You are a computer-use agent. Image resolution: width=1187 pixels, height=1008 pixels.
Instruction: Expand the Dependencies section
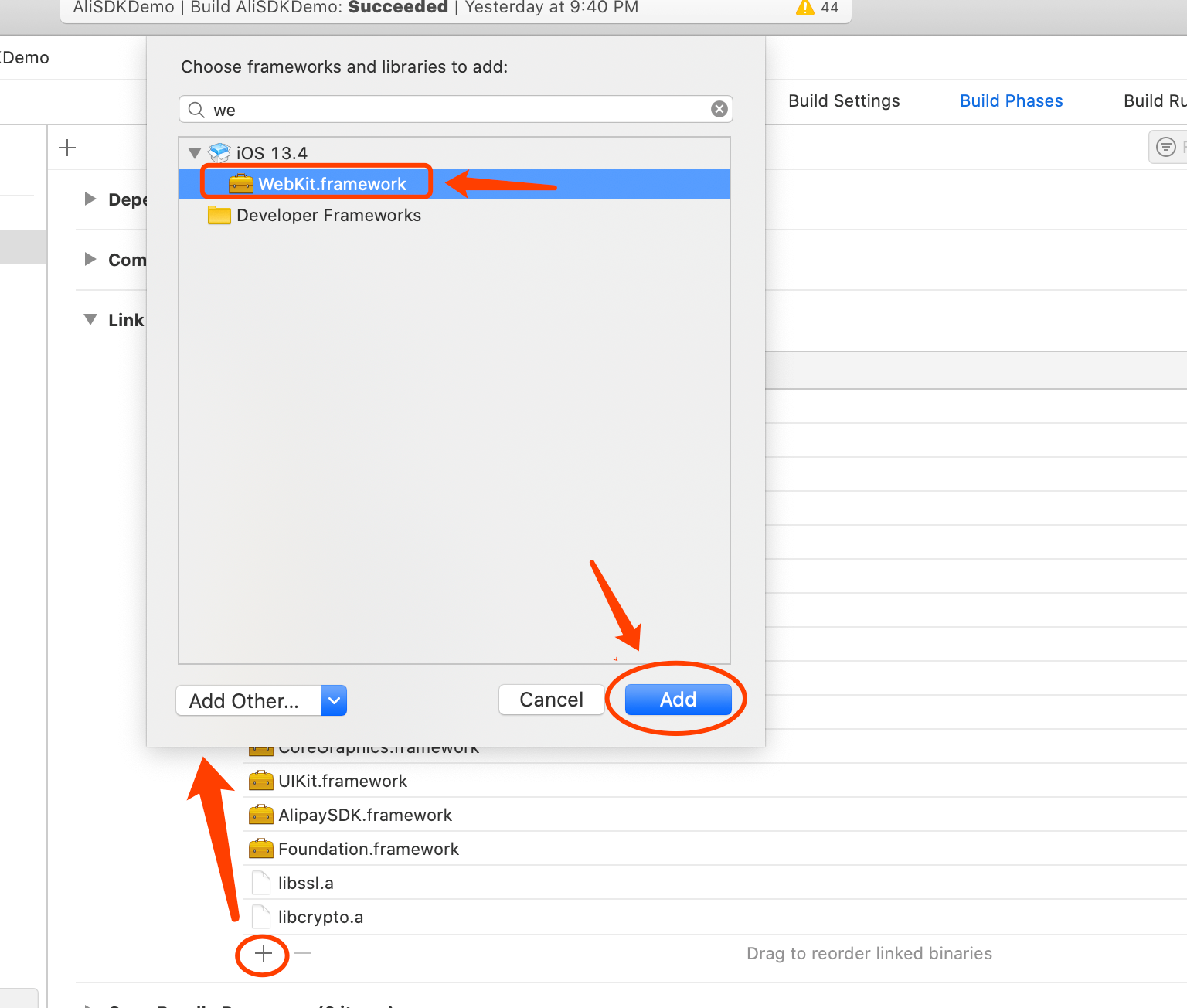tap(90, 199)
